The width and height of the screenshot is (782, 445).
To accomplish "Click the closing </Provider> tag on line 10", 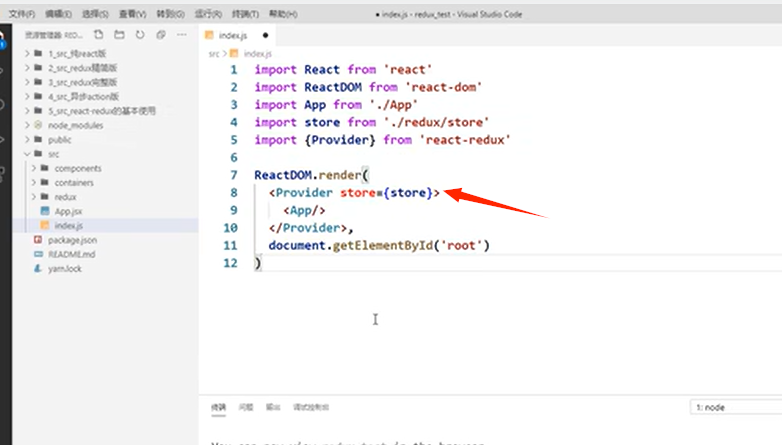I will point(308,228).
